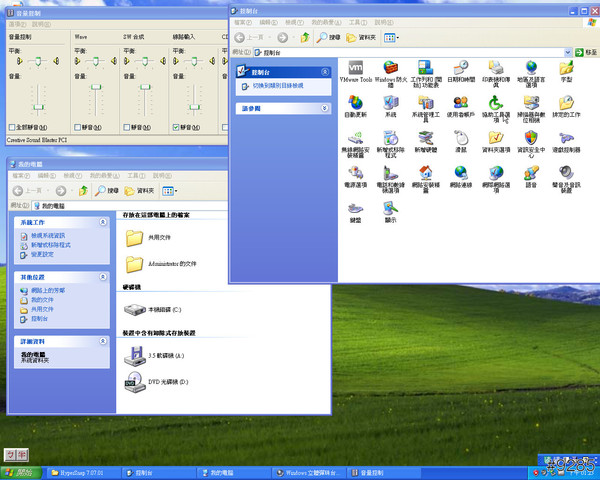Viewport: 600px width, 480px height.
Task: Open VMware Tools in Control Panel
Action: point(354,68)
